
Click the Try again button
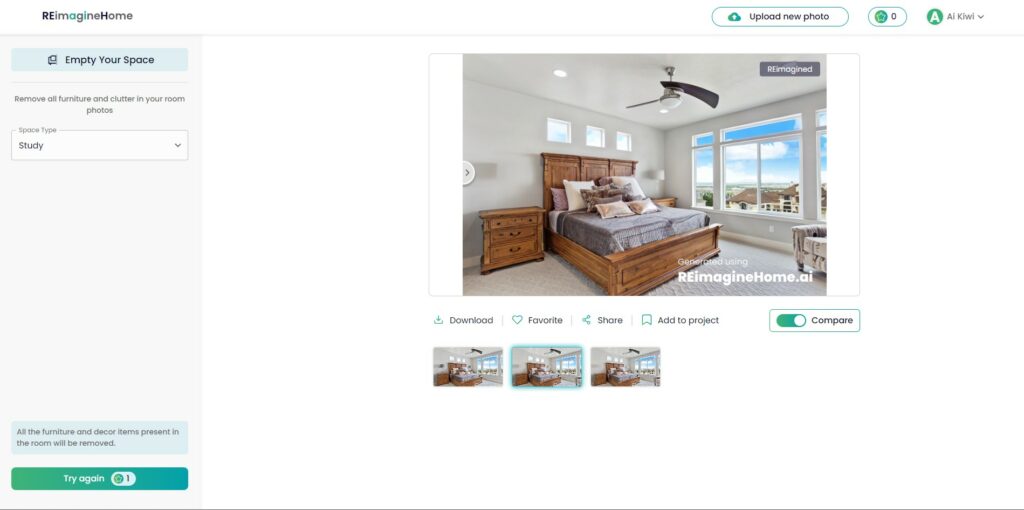tap(99, 479)
